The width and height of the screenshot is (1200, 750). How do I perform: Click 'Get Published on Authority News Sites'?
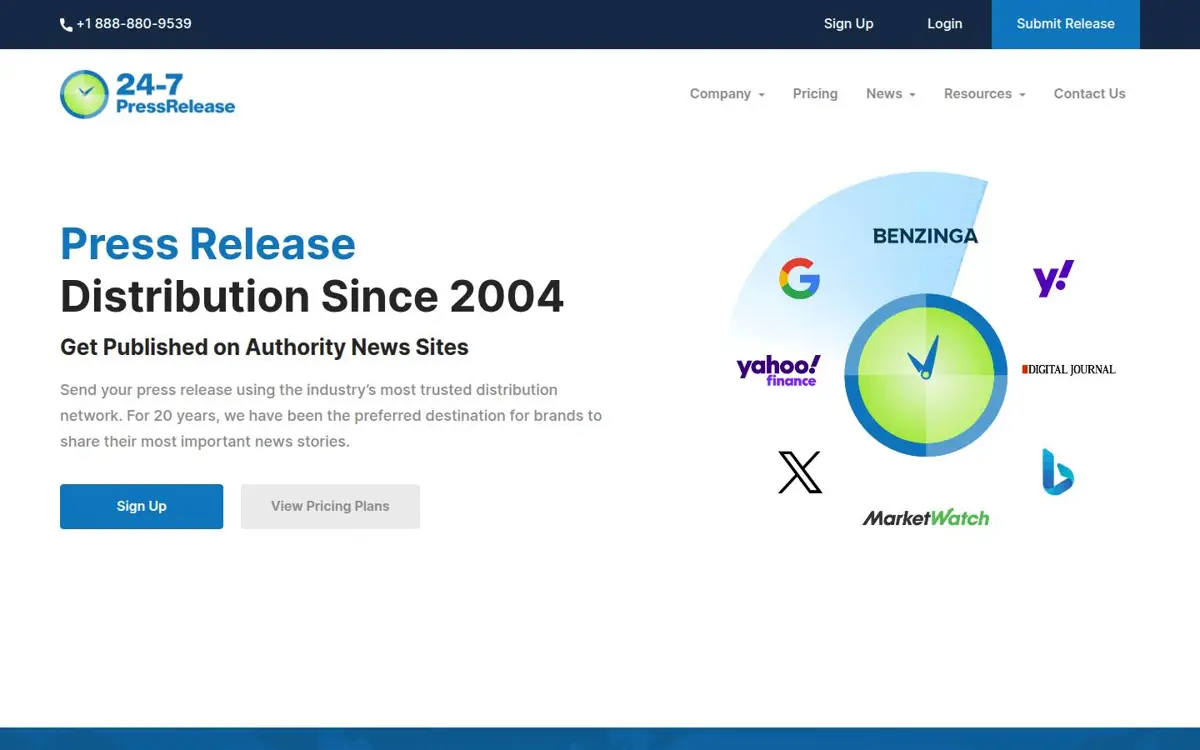pos(264,348)
